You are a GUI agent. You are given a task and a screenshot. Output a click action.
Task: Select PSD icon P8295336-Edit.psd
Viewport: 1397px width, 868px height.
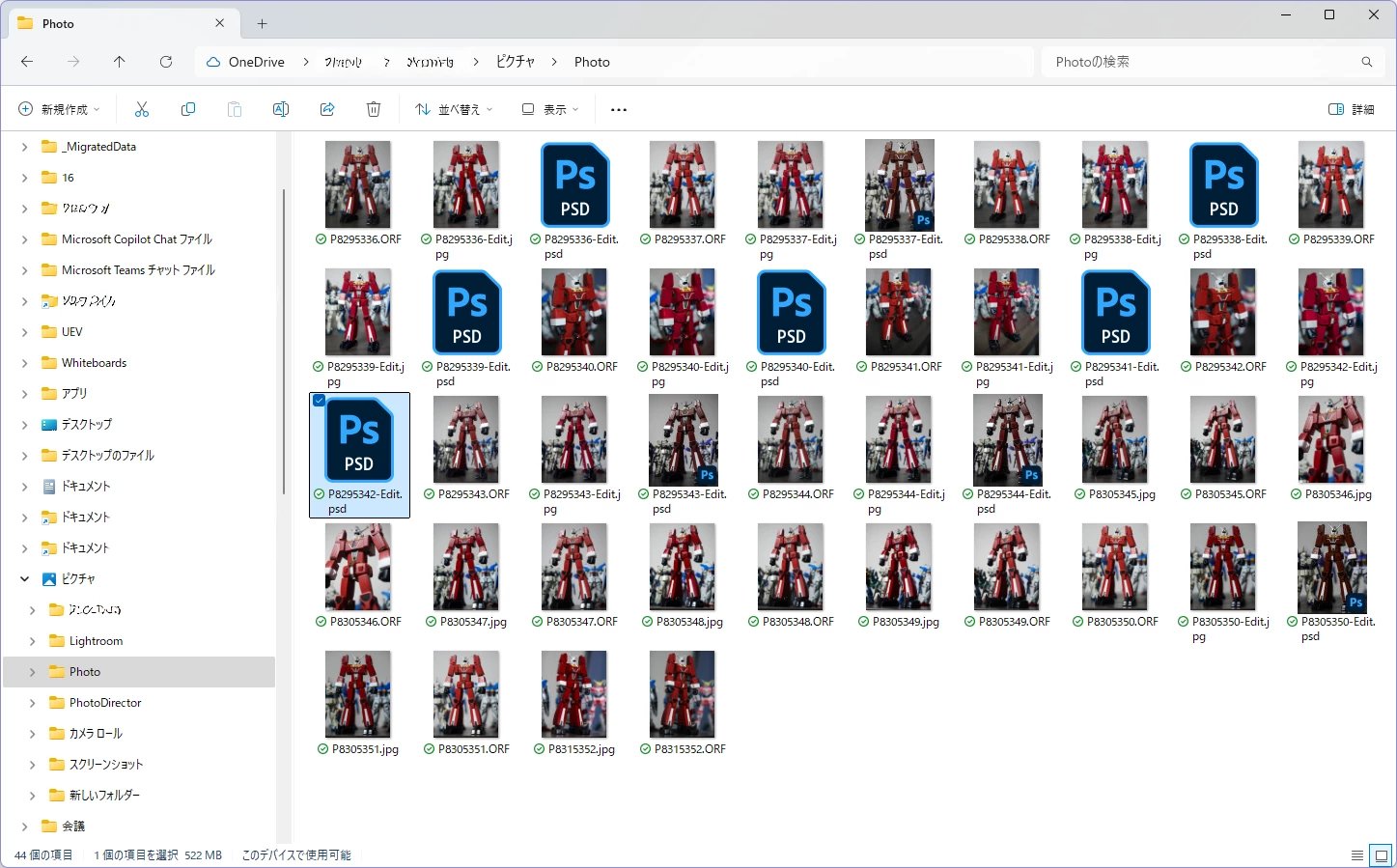575,184
